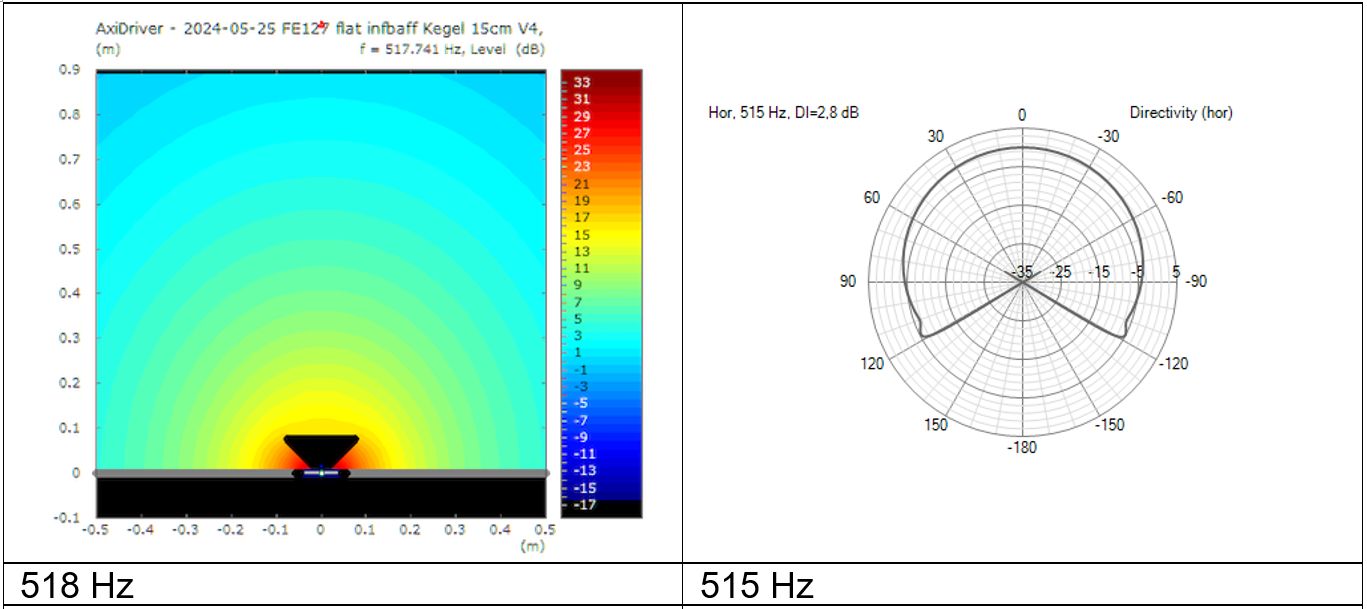Click the 0.9 y-axis tick label

click(x=68, y=70)
